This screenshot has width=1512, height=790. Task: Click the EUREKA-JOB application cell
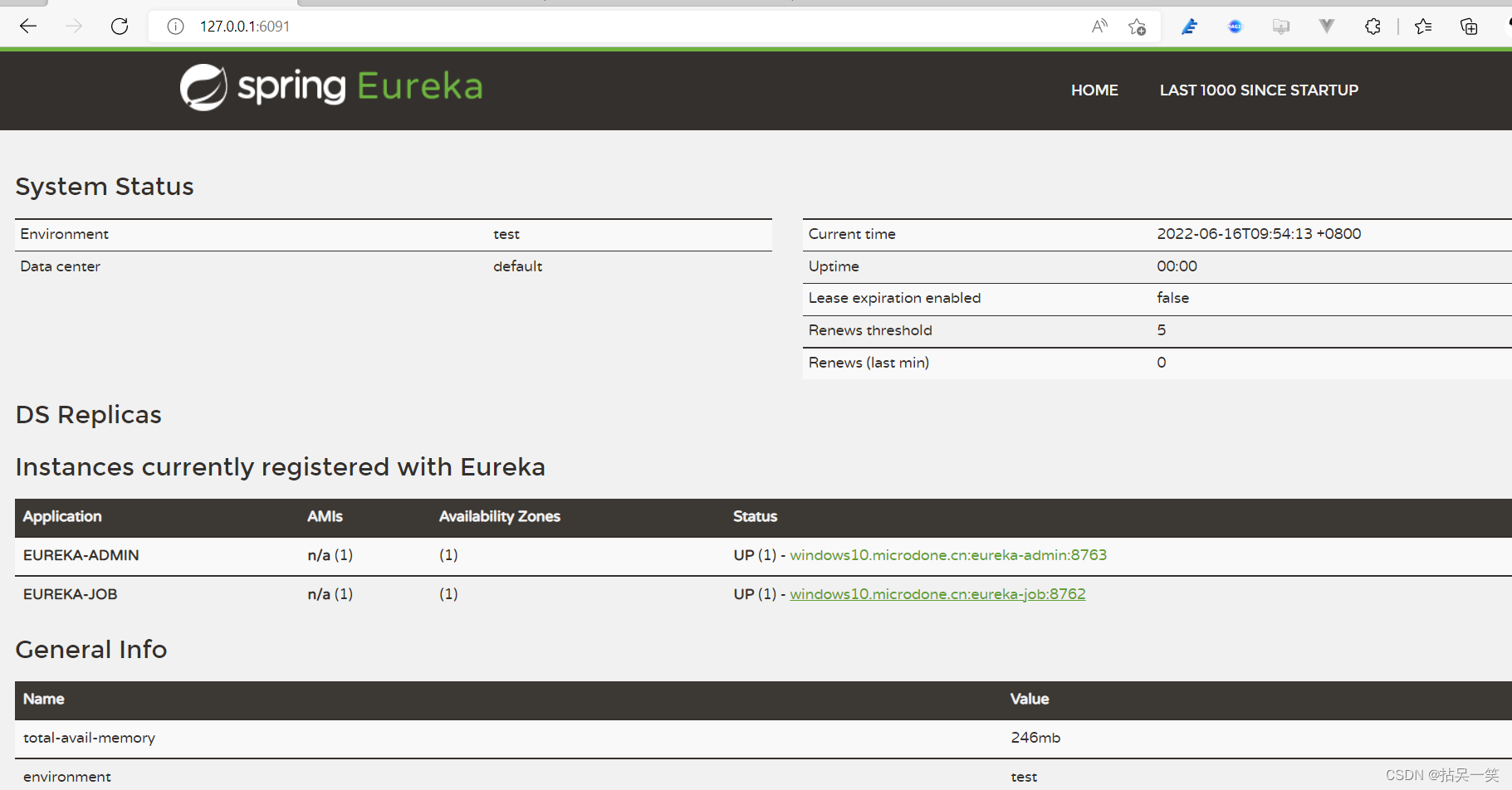coord(71,594)
